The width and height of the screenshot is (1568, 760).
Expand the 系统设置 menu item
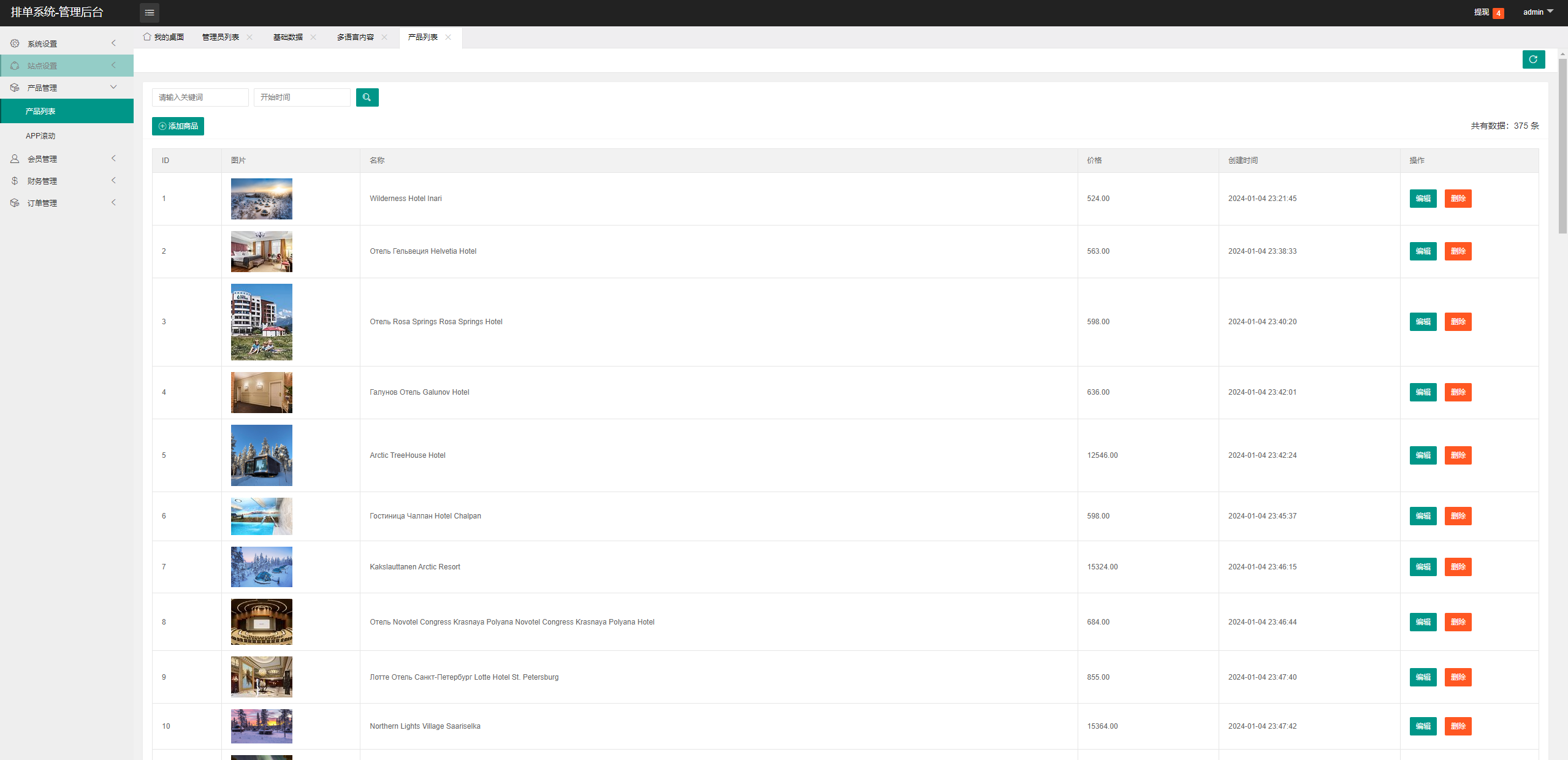64,43
